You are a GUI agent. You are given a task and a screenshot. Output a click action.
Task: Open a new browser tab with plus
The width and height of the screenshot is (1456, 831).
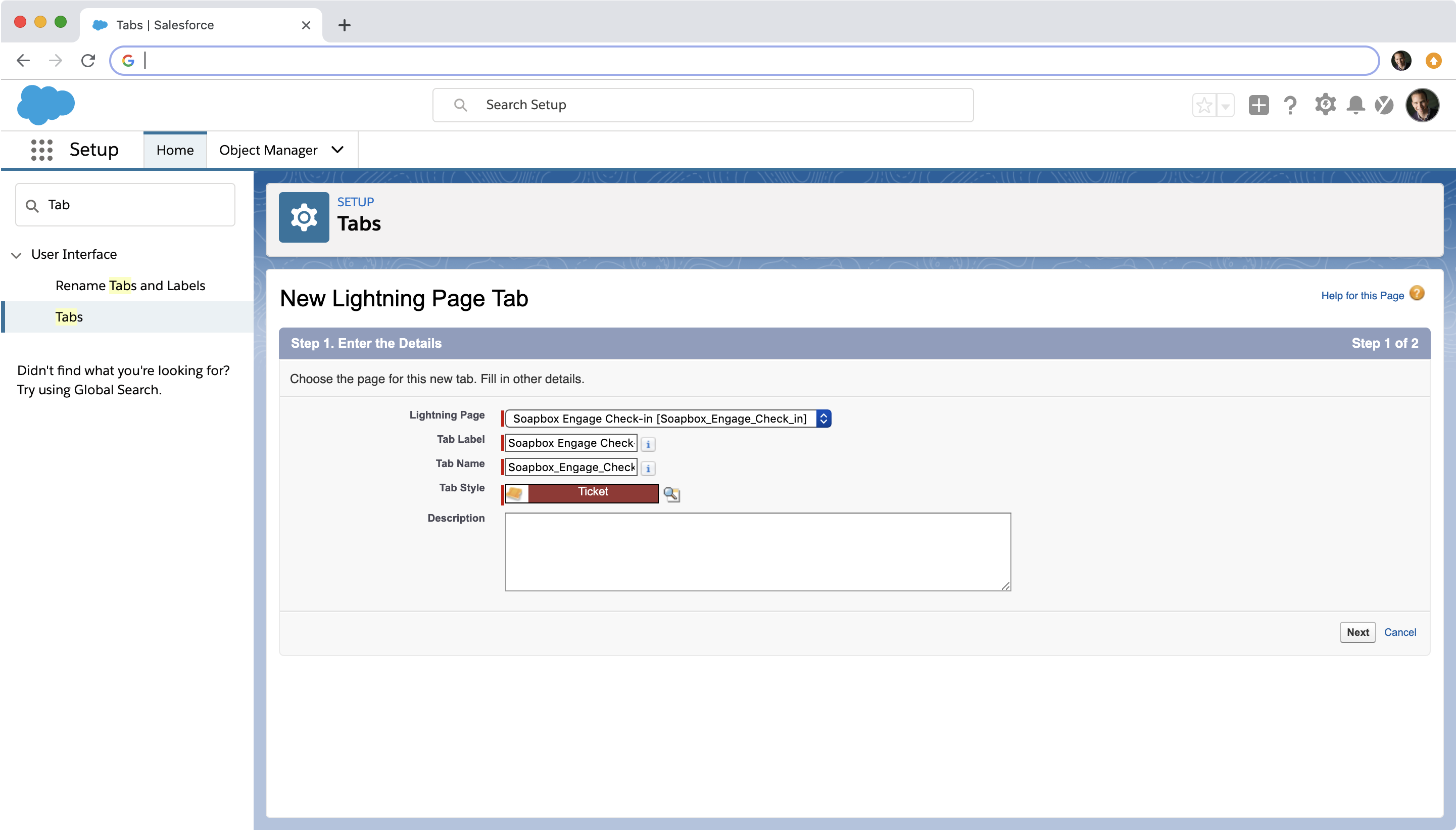[345, 25]
